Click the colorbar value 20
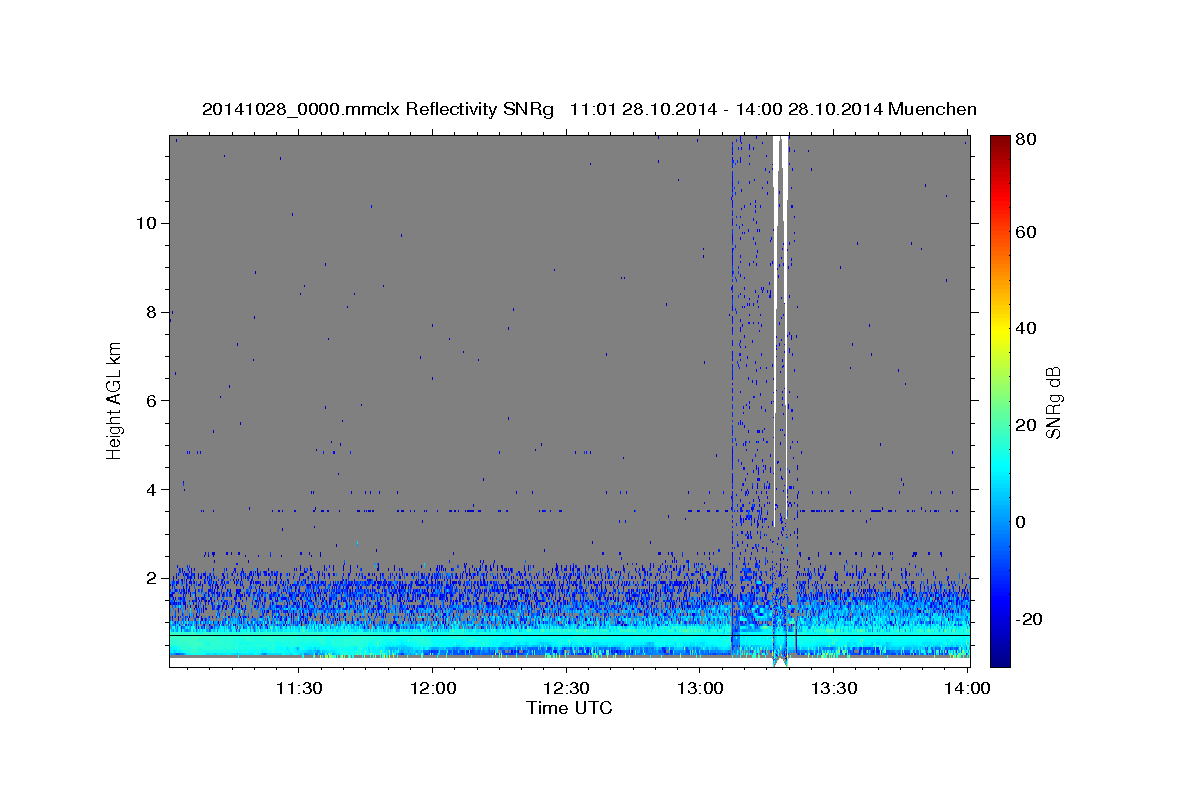1200x800 pixels. [1025, 425]
